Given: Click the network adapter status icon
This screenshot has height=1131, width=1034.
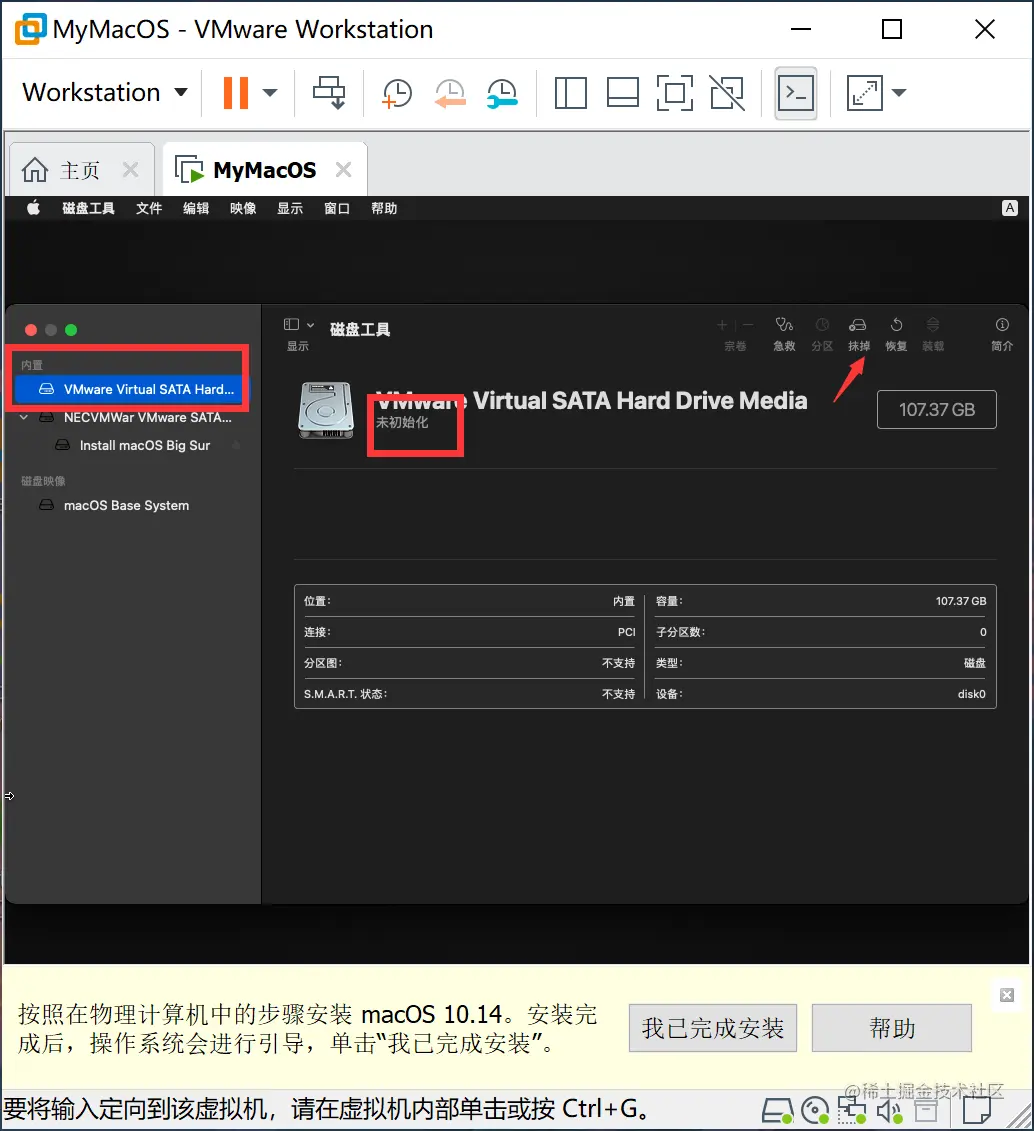Looking at the screenshot, I should [x=852, y=1111].
